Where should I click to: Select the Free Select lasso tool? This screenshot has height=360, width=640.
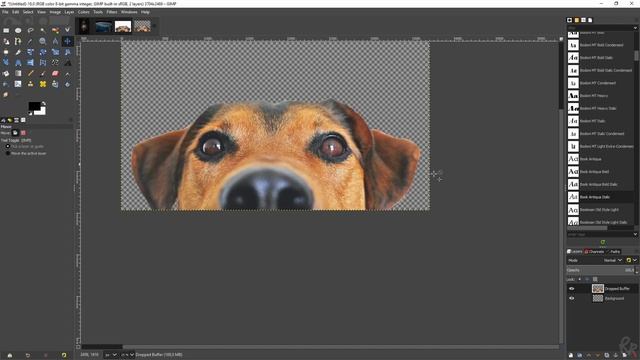30,30
